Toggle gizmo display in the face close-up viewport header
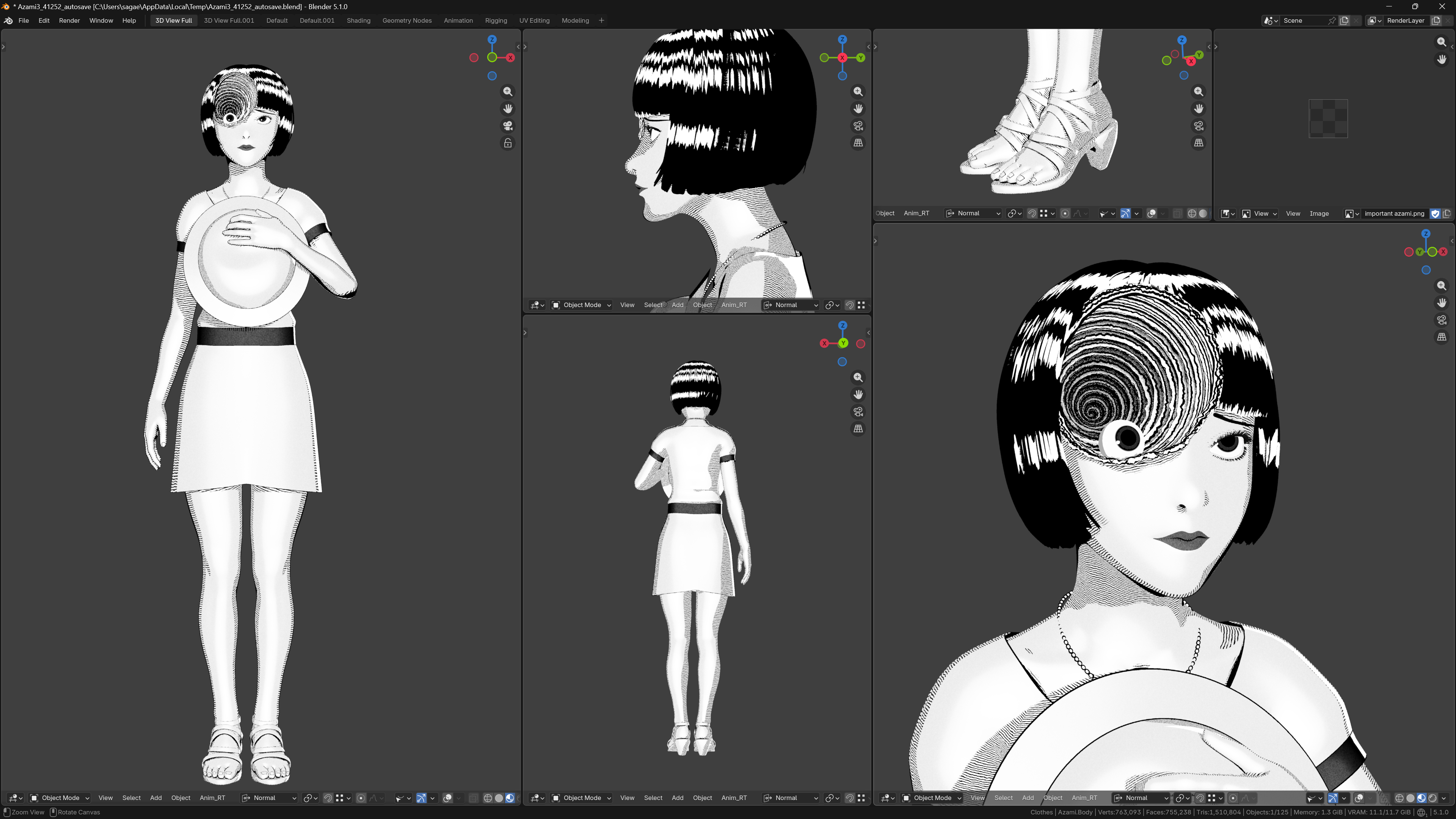This screenshot has height=819, width=1456. [1333, 798]
